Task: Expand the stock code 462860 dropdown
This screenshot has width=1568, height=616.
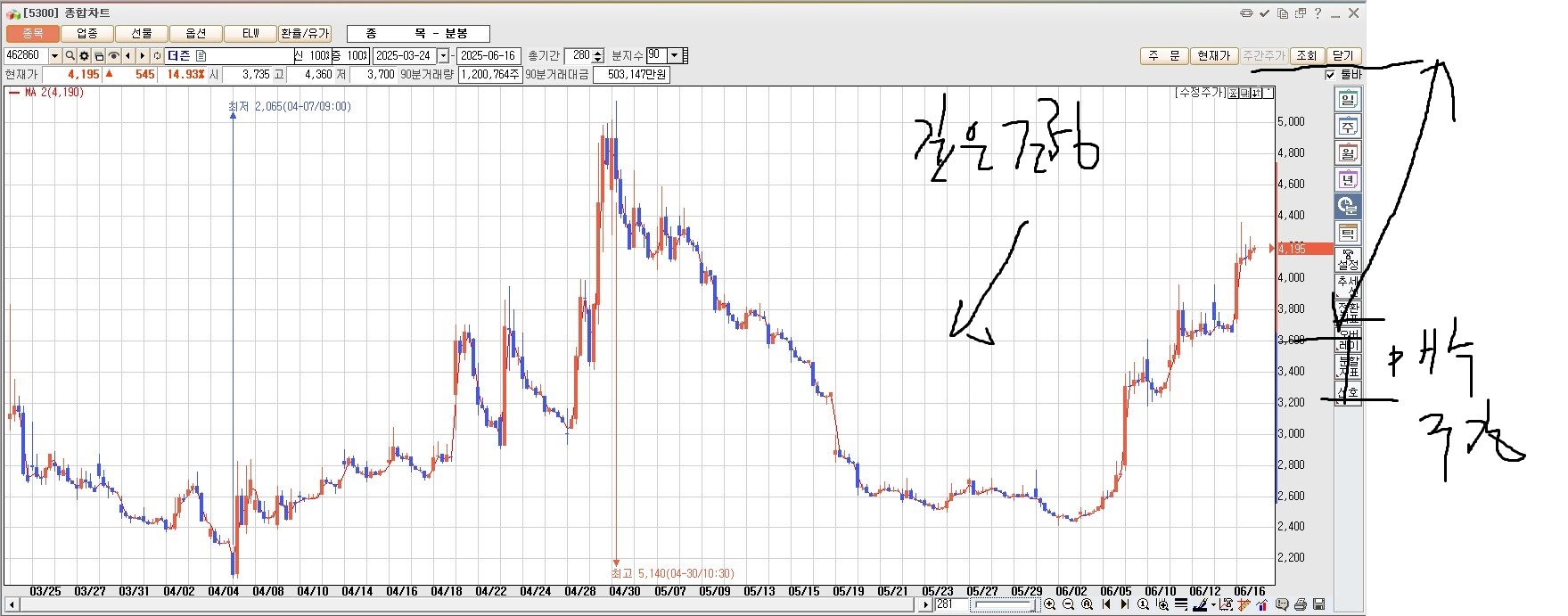Action: (54, 56)
